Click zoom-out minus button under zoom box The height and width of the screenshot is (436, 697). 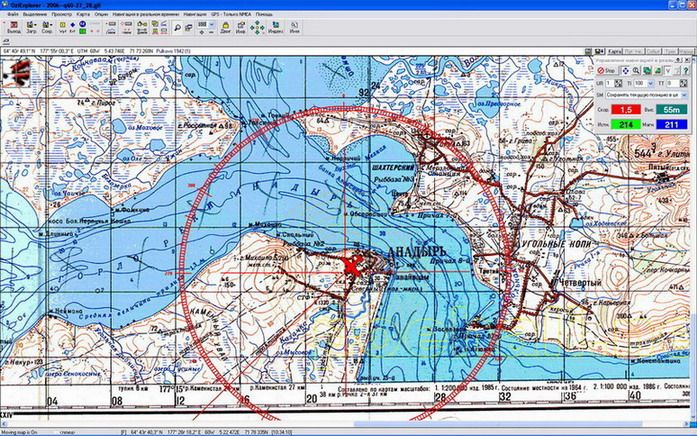pos(212,32)
